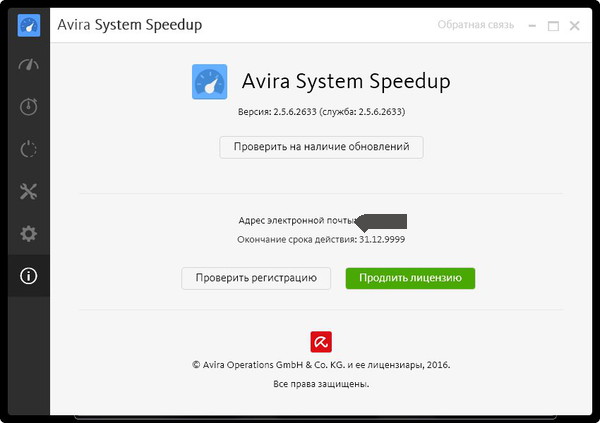The height and width of the screenshot is (423, 600).
Task: Minimize the Avira System Speedup window
Action: [527, 23]
